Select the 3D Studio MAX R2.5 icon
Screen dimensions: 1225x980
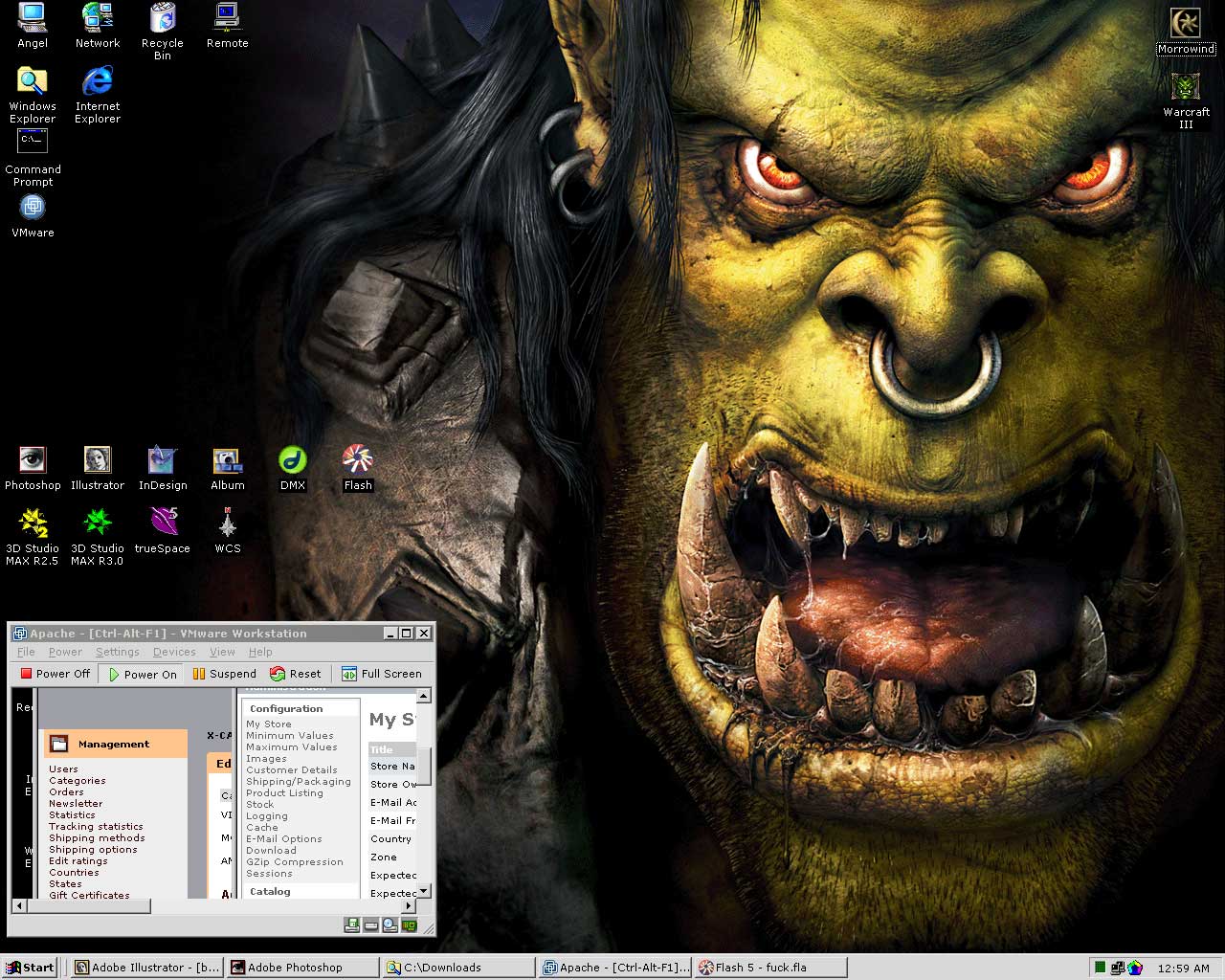click(x=33, y=537)
